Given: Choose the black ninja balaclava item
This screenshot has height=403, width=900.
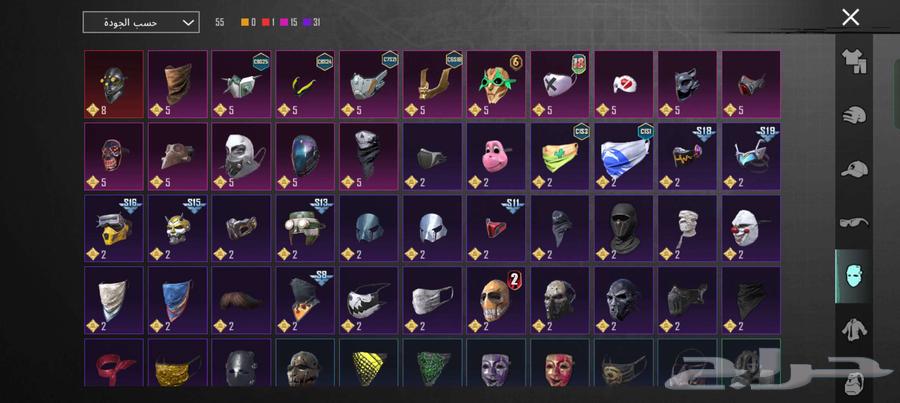Looking at the screenshot, I should pos(623,228).
